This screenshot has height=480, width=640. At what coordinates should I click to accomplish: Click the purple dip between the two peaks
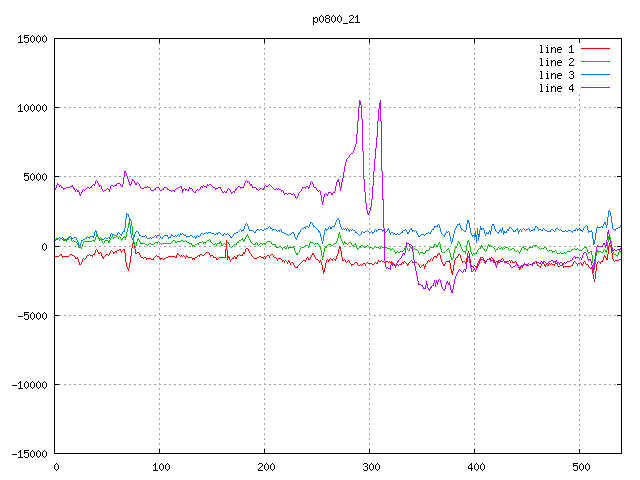(369, 213)
